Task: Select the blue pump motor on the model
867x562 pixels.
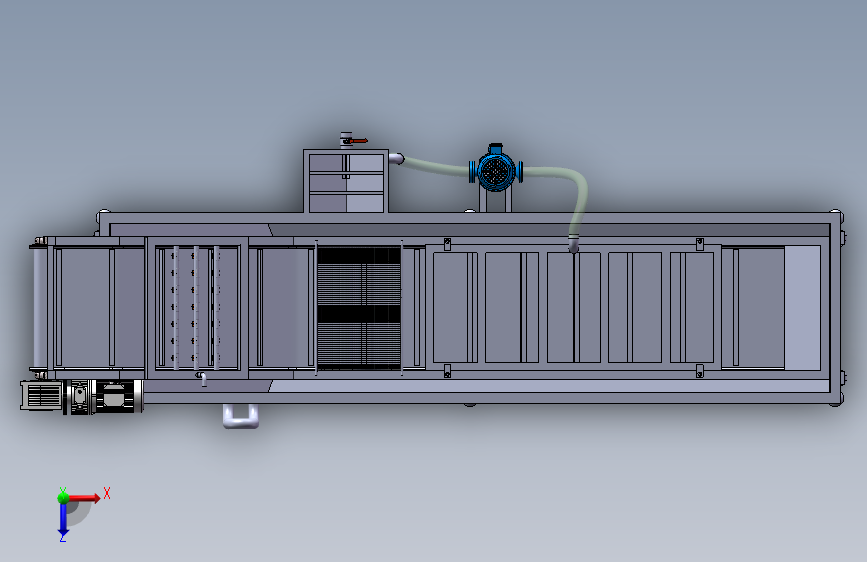Action: point(496,169)
